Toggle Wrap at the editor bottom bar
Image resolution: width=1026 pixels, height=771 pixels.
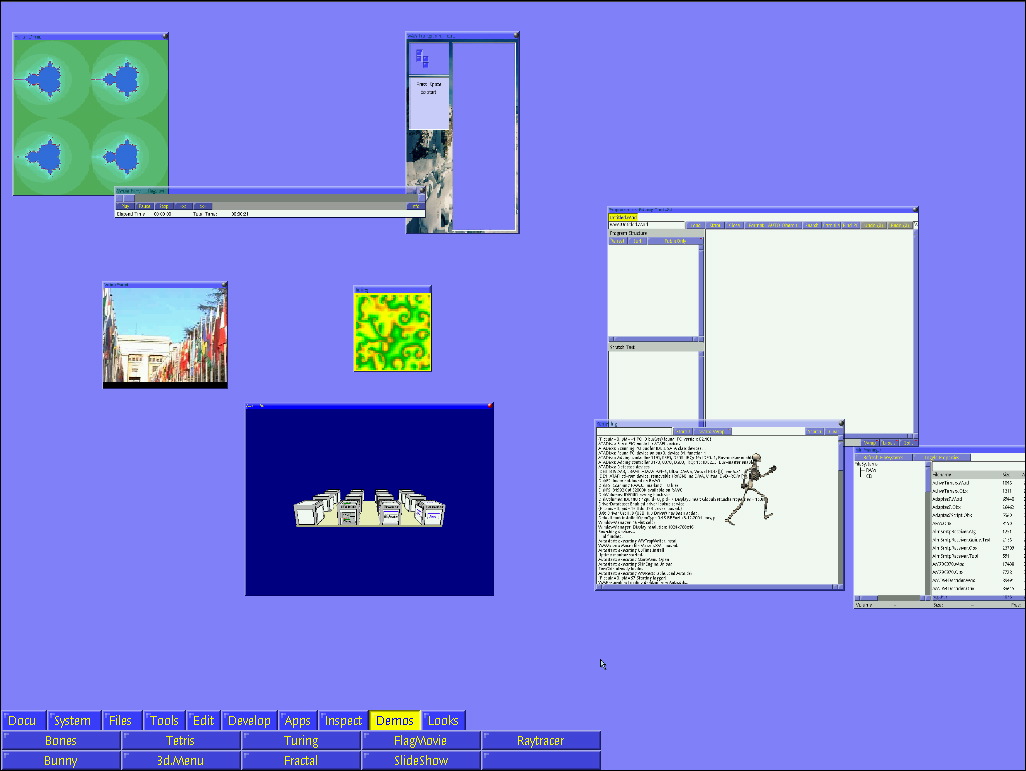[871, 443]
